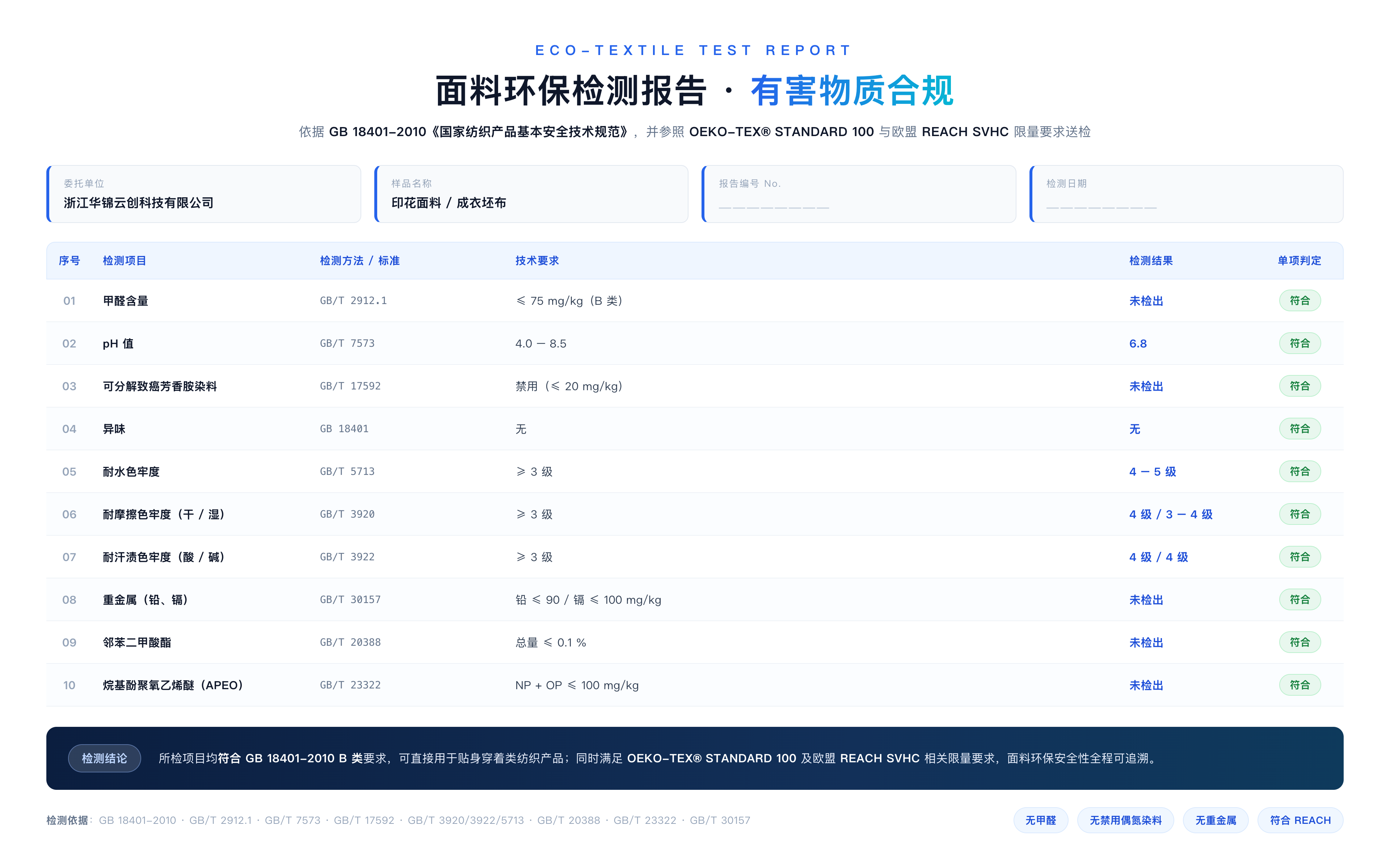Click the pH result value 6.8
The height and width of the screenshot is (868, 1390).
point(1137,343)
